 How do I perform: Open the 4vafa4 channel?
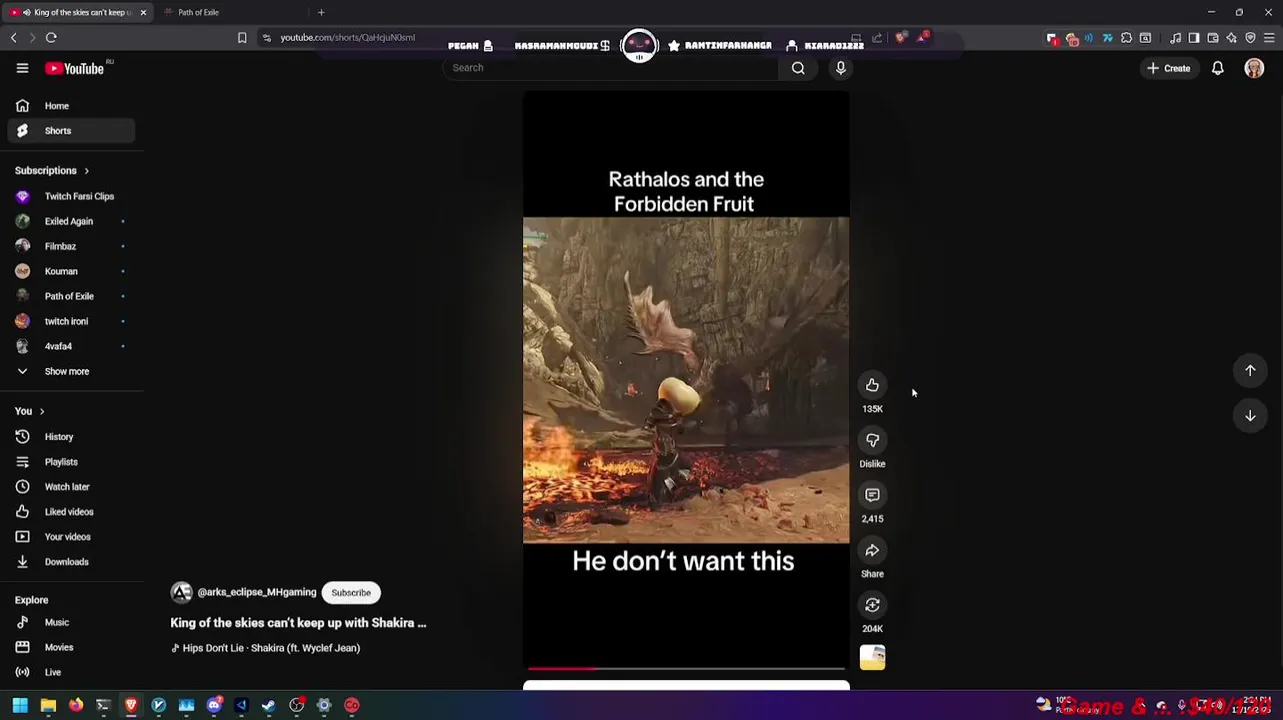coord(71,347)
